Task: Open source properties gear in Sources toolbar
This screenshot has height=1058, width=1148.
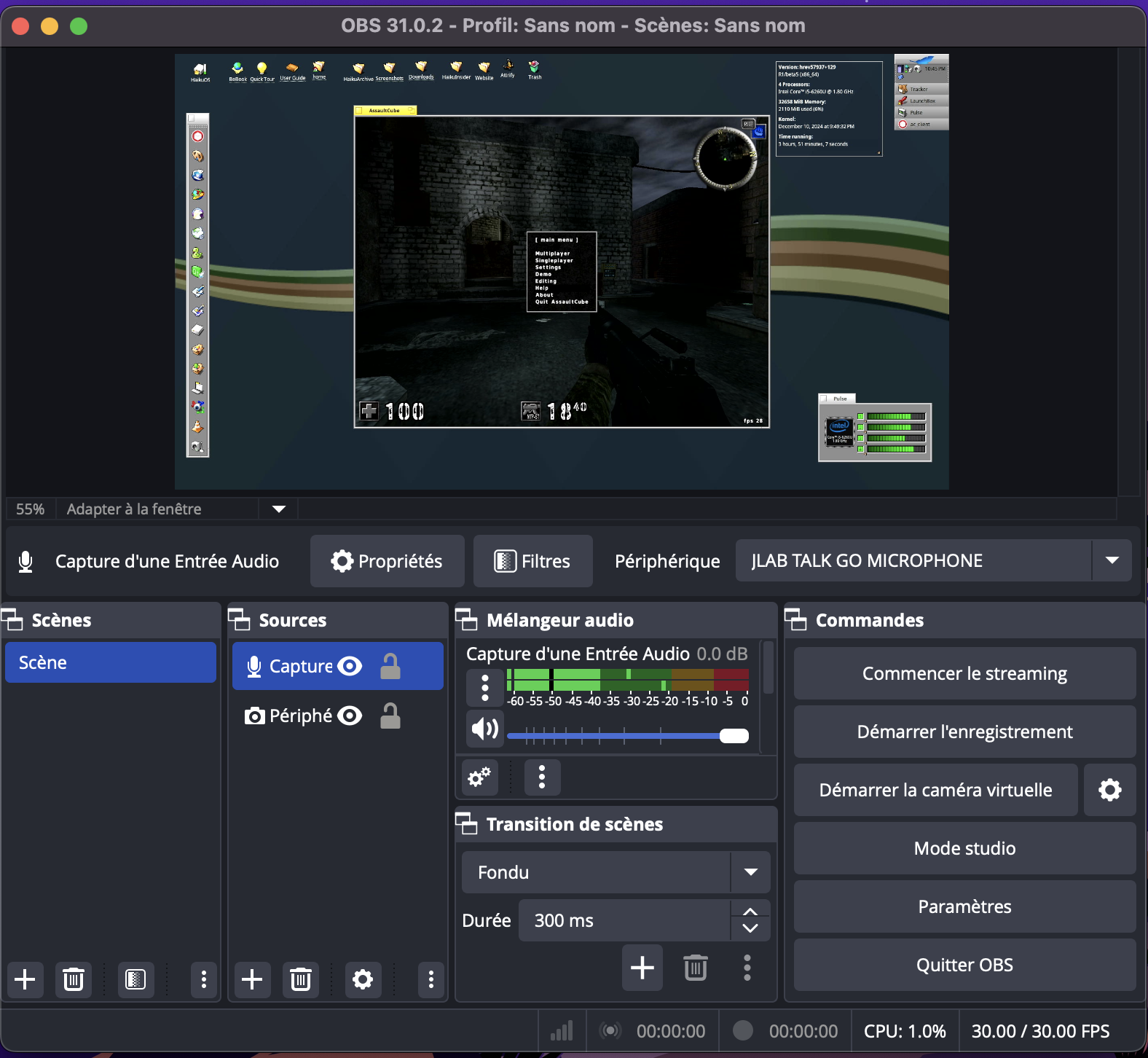Action: pos(363,979)
